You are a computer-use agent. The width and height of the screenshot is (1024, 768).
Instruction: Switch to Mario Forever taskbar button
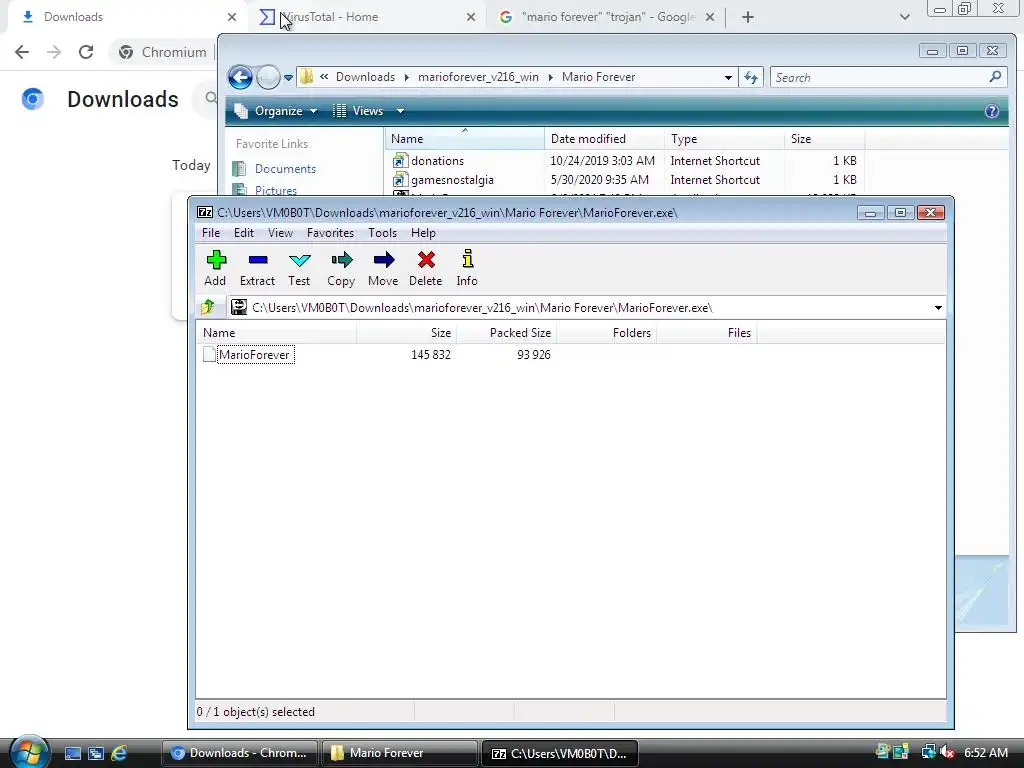(x=400, y=753)
